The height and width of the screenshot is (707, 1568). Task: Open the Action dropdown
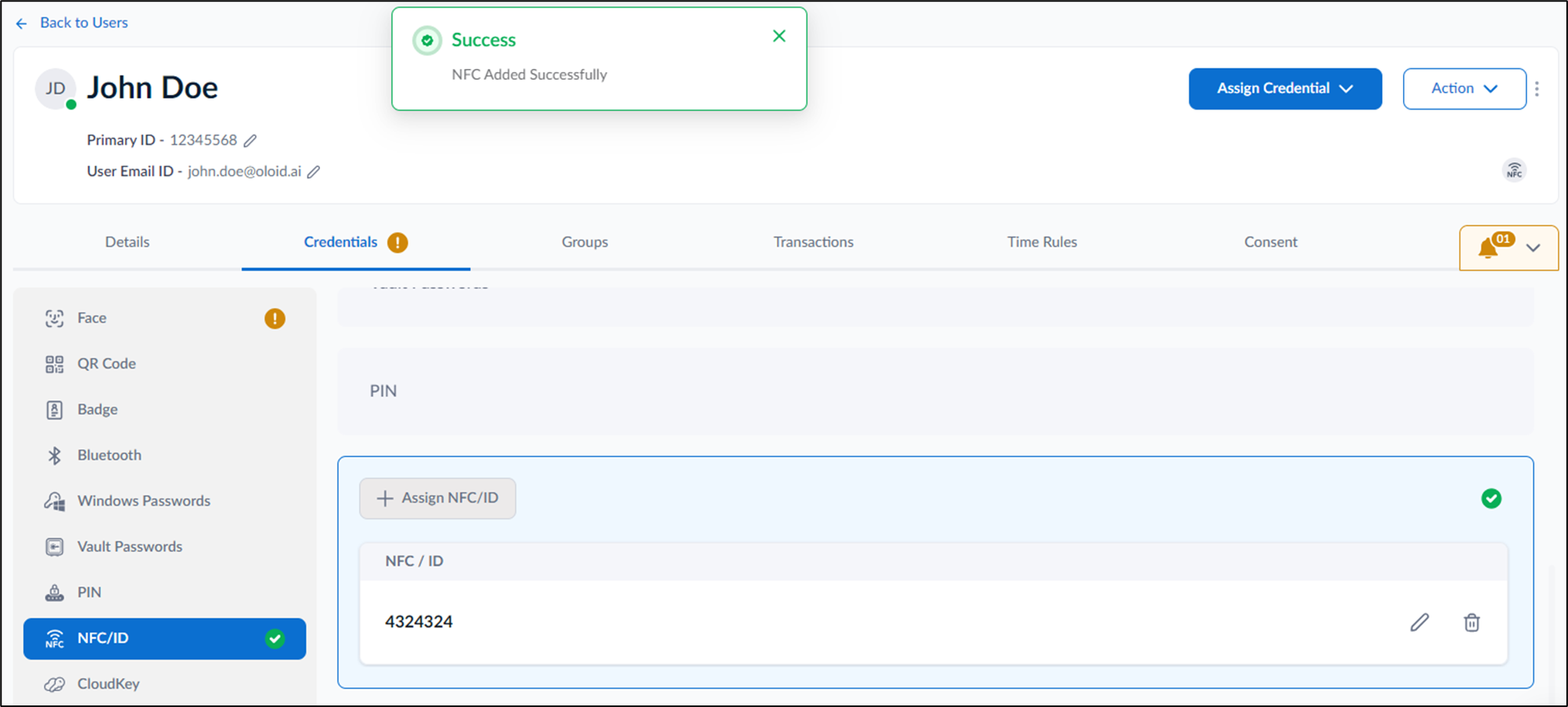click(x=1464, y=88)
